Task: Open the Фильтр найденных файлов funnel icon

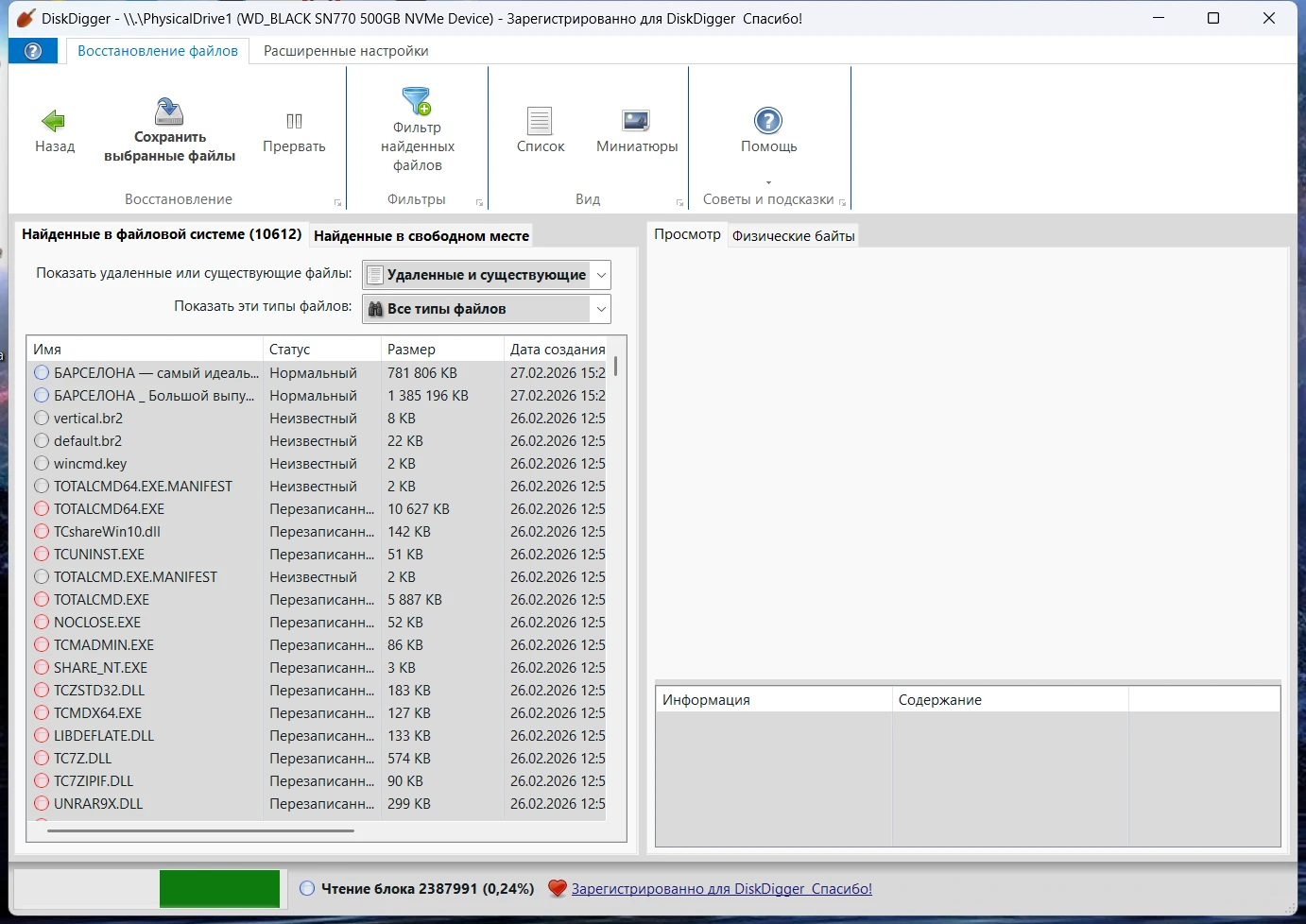Action: coord(417,101)
